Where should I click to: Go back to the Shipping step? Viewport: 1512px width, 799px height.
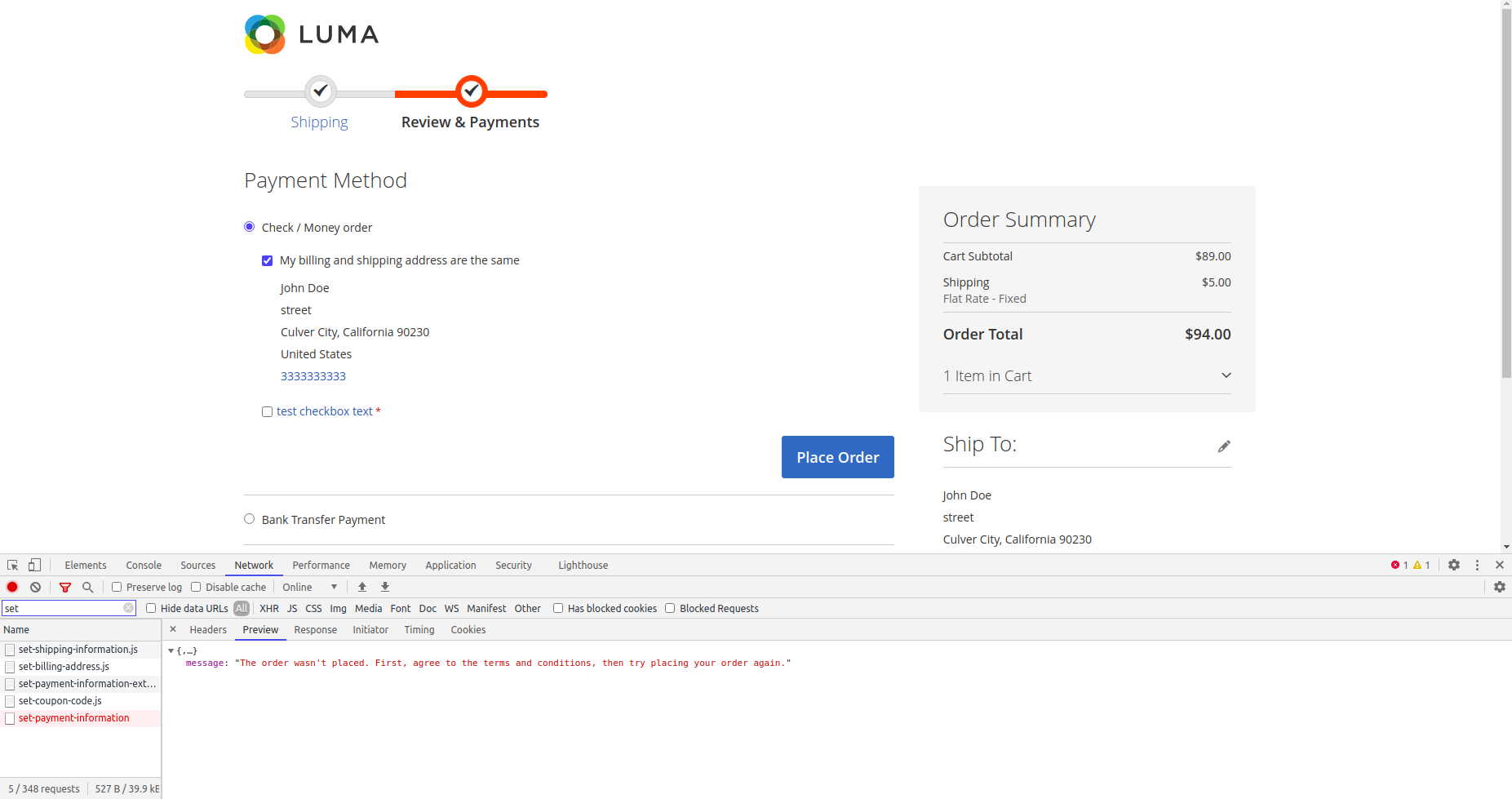coord(319,122)
